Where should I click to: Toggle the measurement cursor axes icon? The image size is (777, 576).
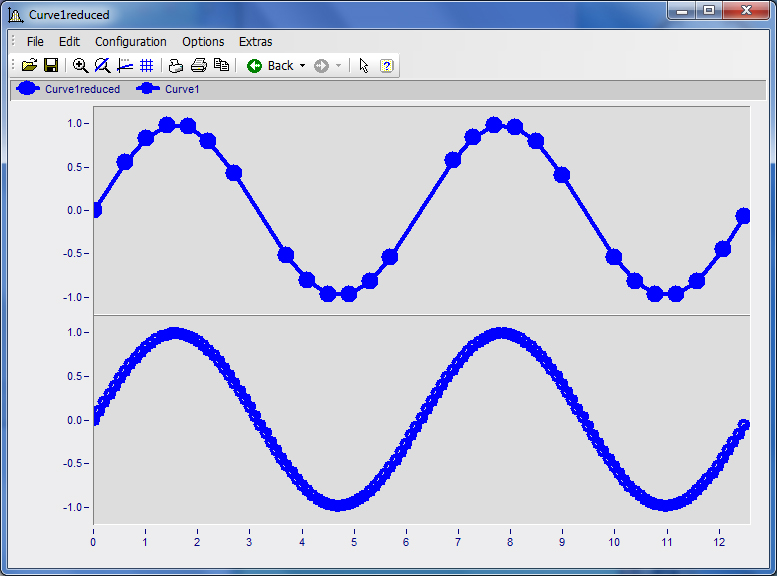[x=125, y=65]
